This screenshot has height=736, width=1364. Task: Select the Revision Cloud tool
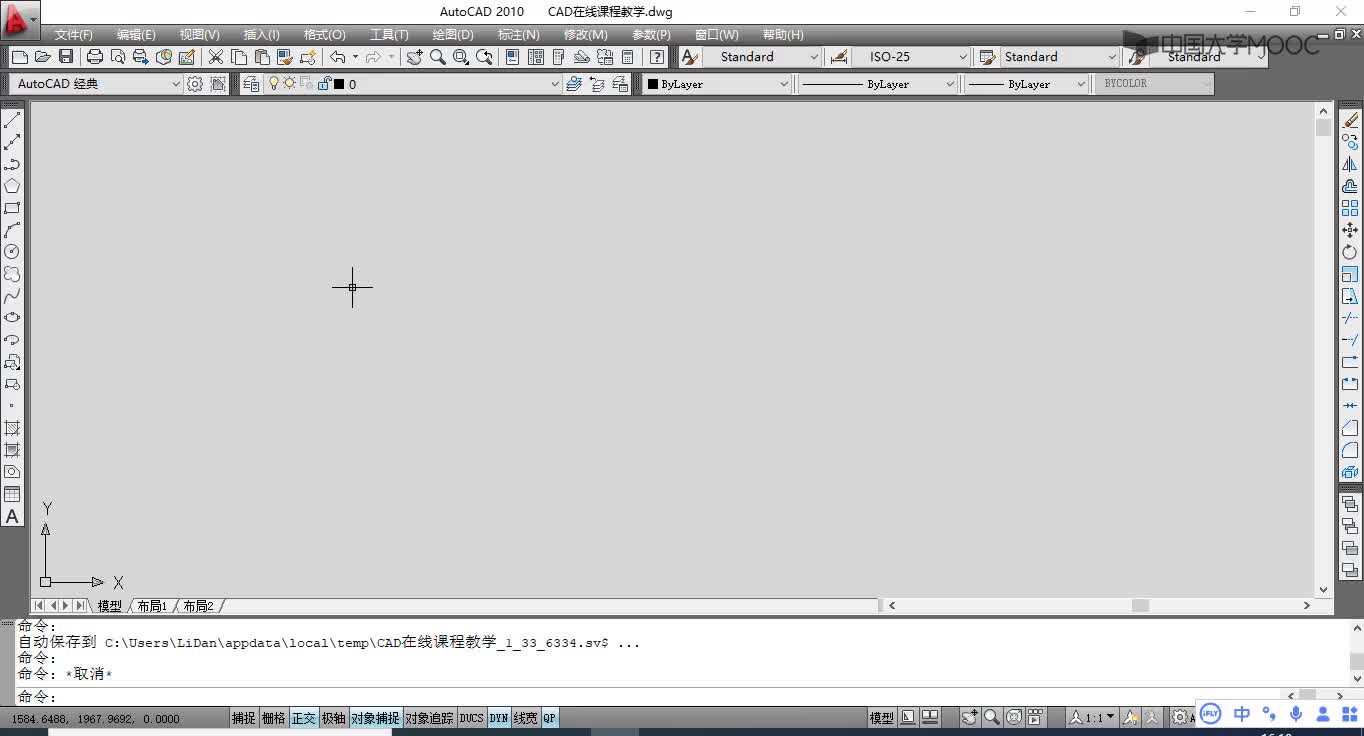click(12, 274)
